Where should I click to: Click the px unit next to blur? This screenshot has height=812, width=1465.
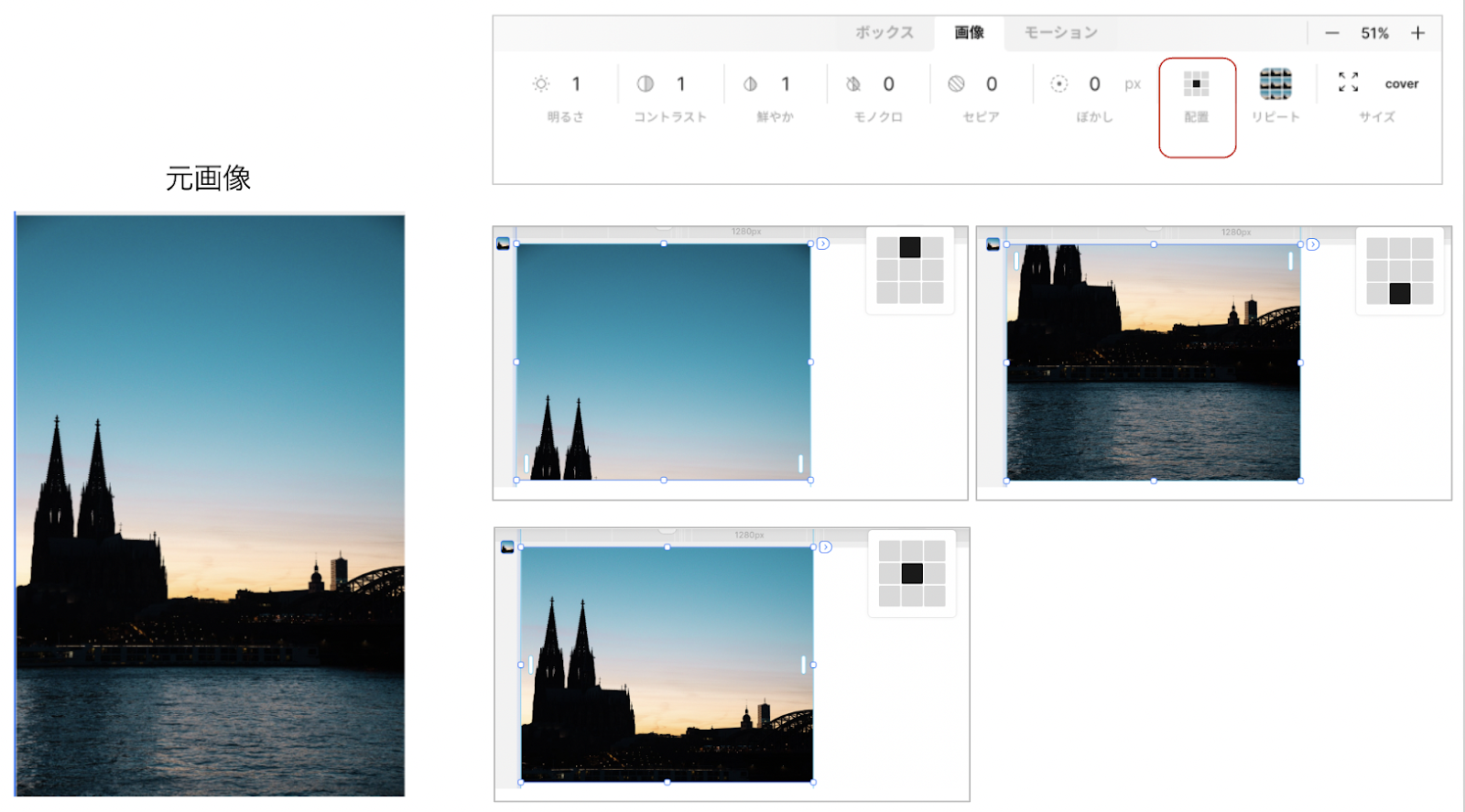pyautogui.click(x=1133, y=84)
